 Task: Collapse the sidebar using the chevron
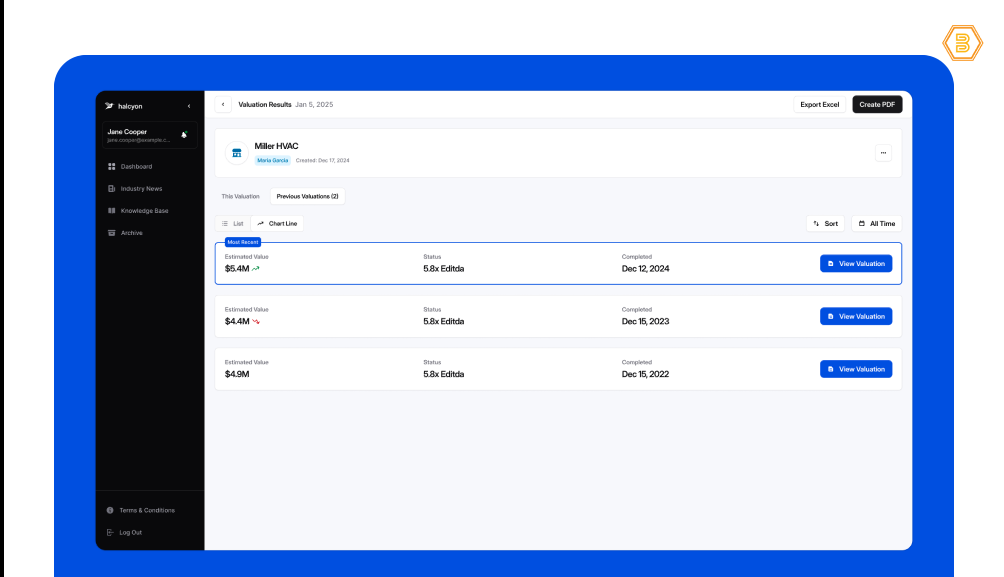[189, 105]
